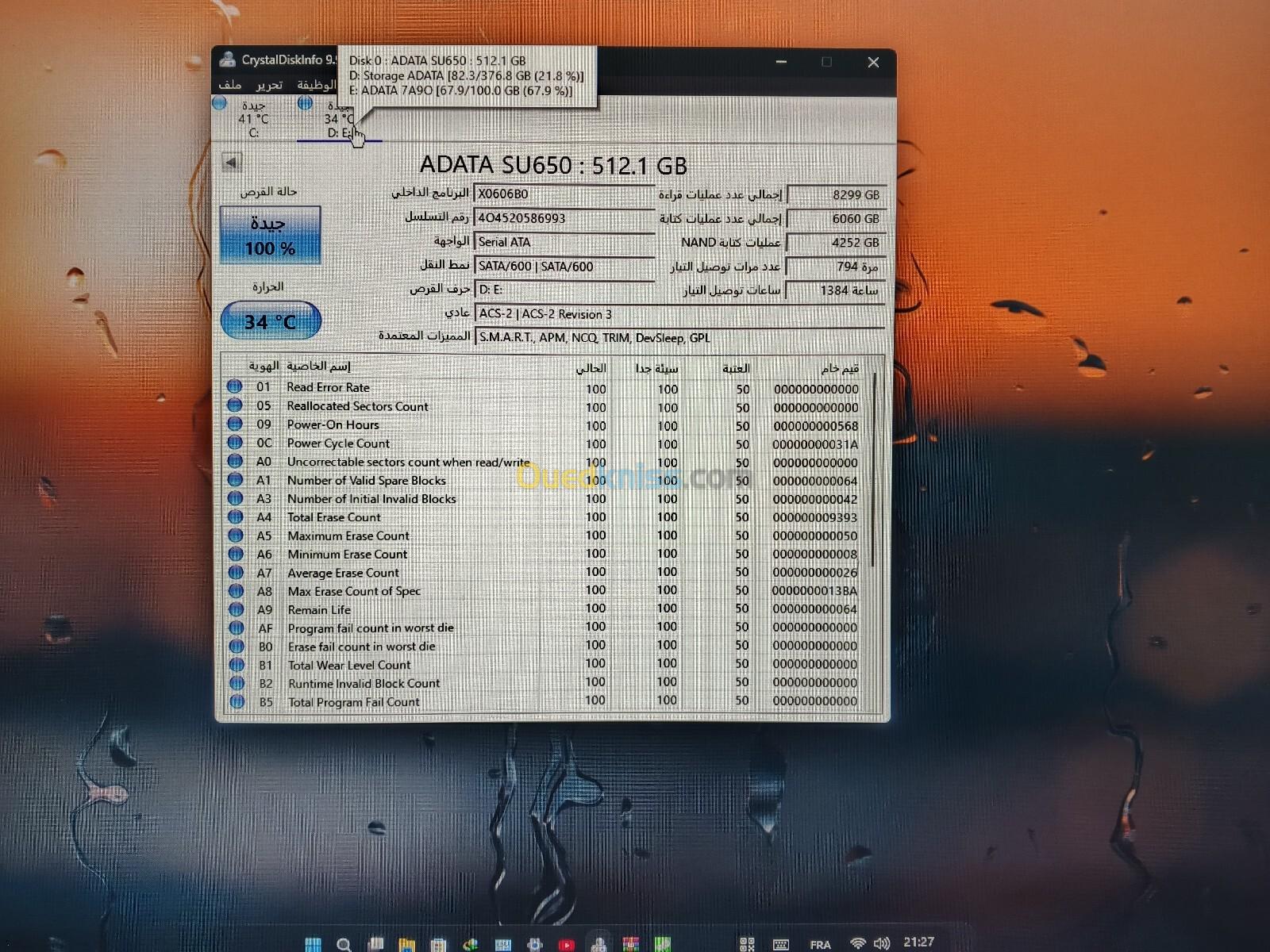Open the ملف menu in CrystalDiskInfo

point(229,84)
